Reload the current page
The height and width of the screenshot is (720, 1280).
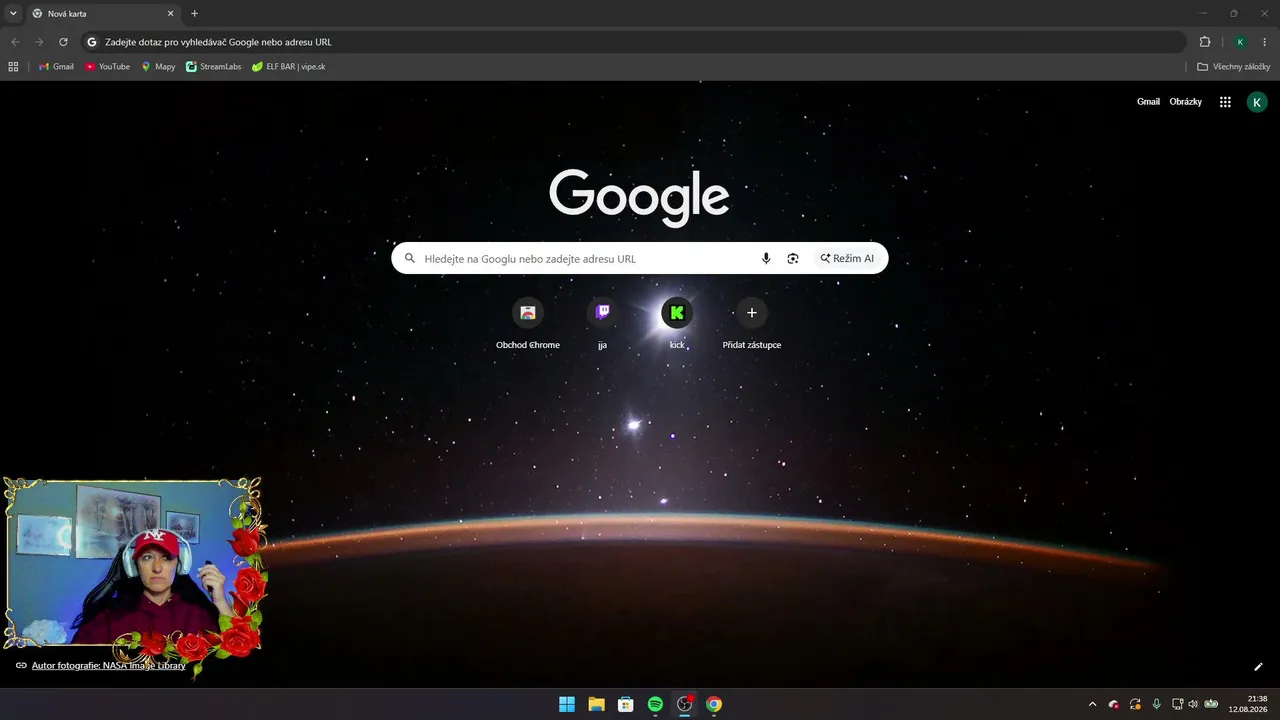[63, 42]
